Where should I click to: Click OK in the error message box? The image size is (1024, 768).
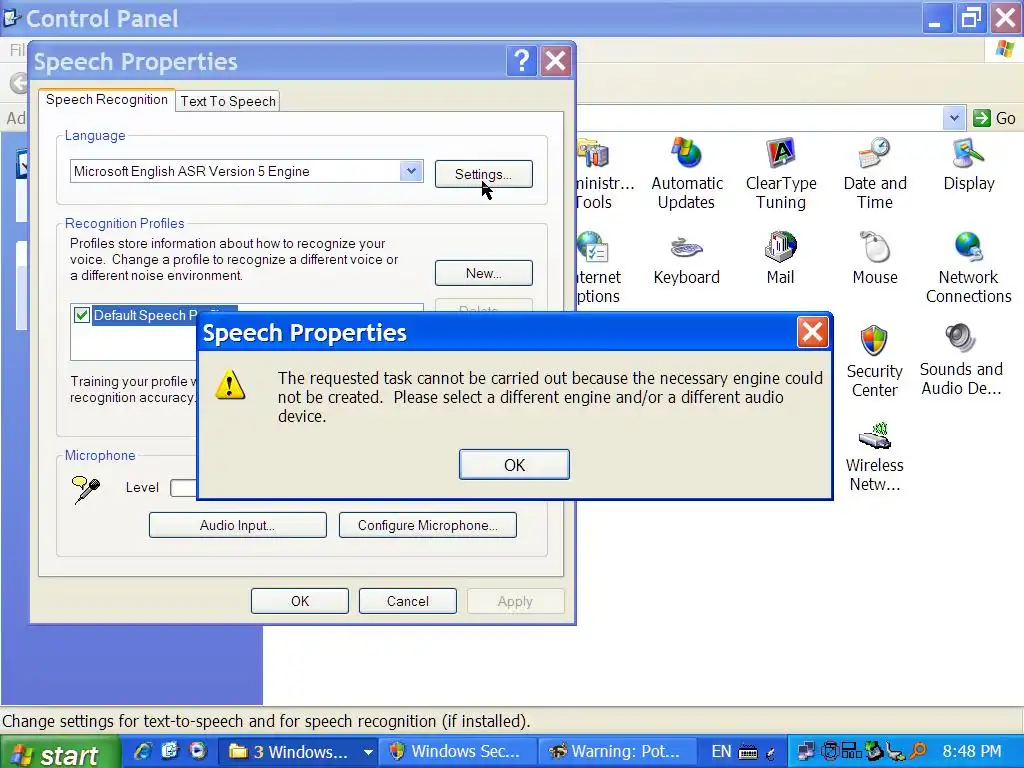pos(514,464)
